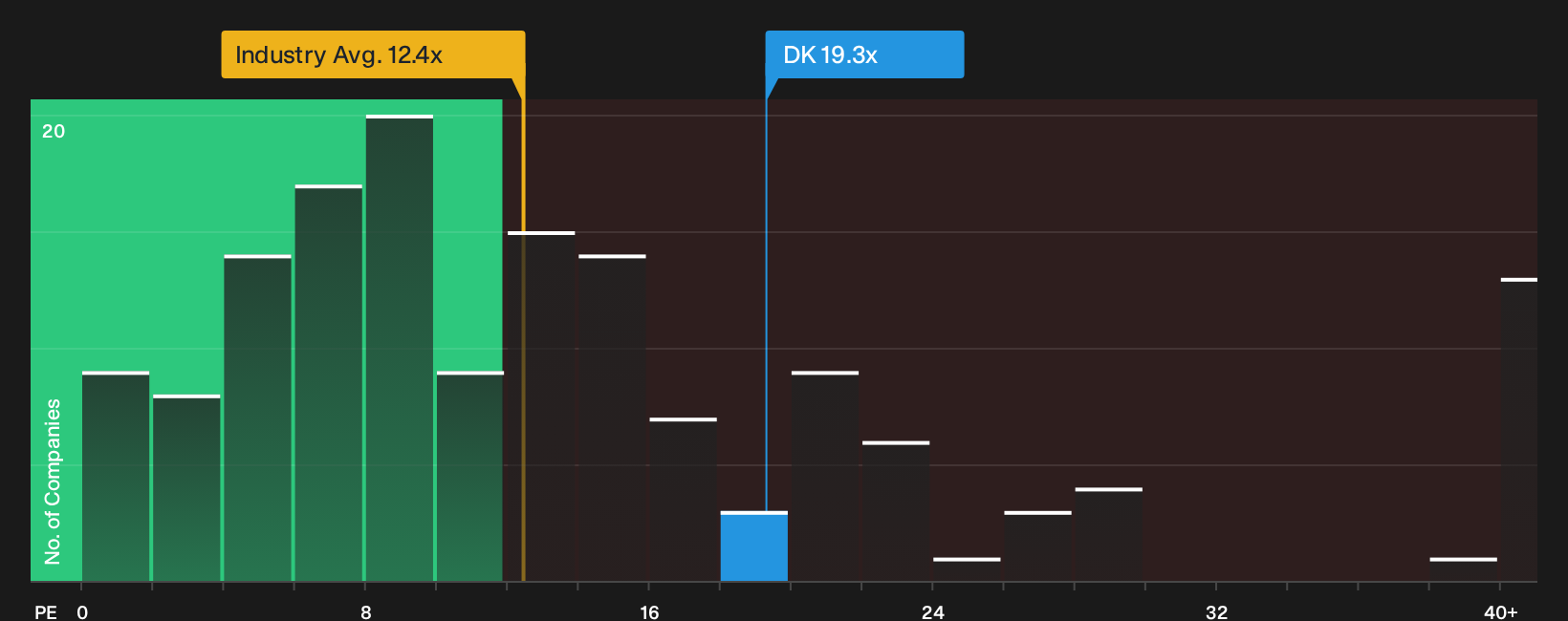Click the first green bar, just right of PE 0
Screen dimensions: 1568x621
116,476
